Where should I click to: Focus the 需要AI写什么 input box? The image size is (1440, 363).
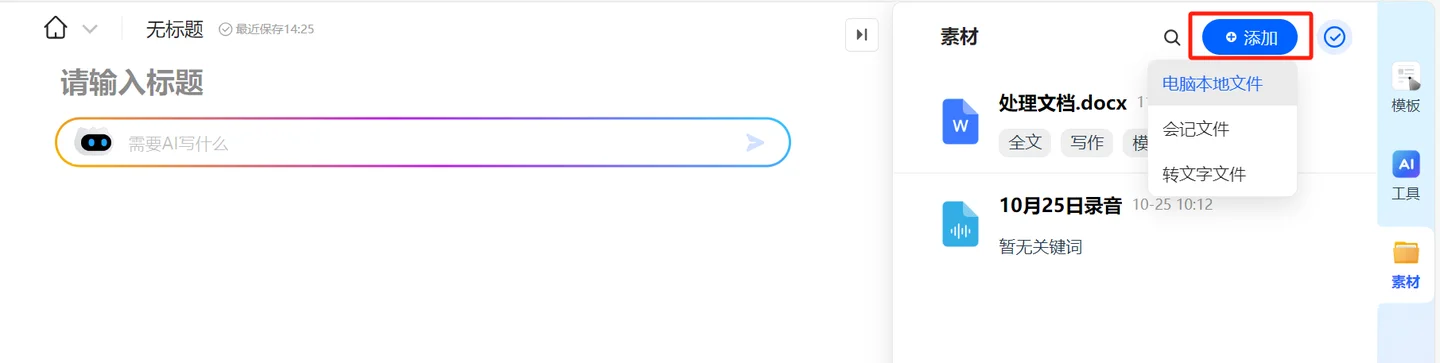click(423, 143)
